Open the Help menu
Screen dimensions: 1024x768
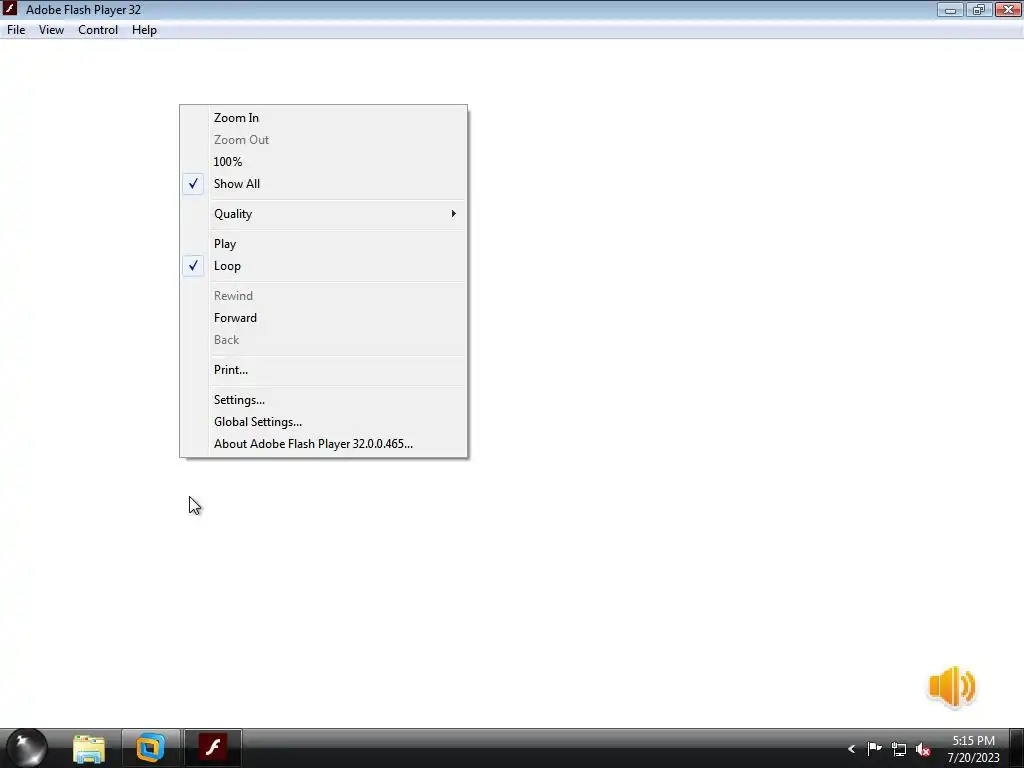pyautogui.click(x=144, y=30)
